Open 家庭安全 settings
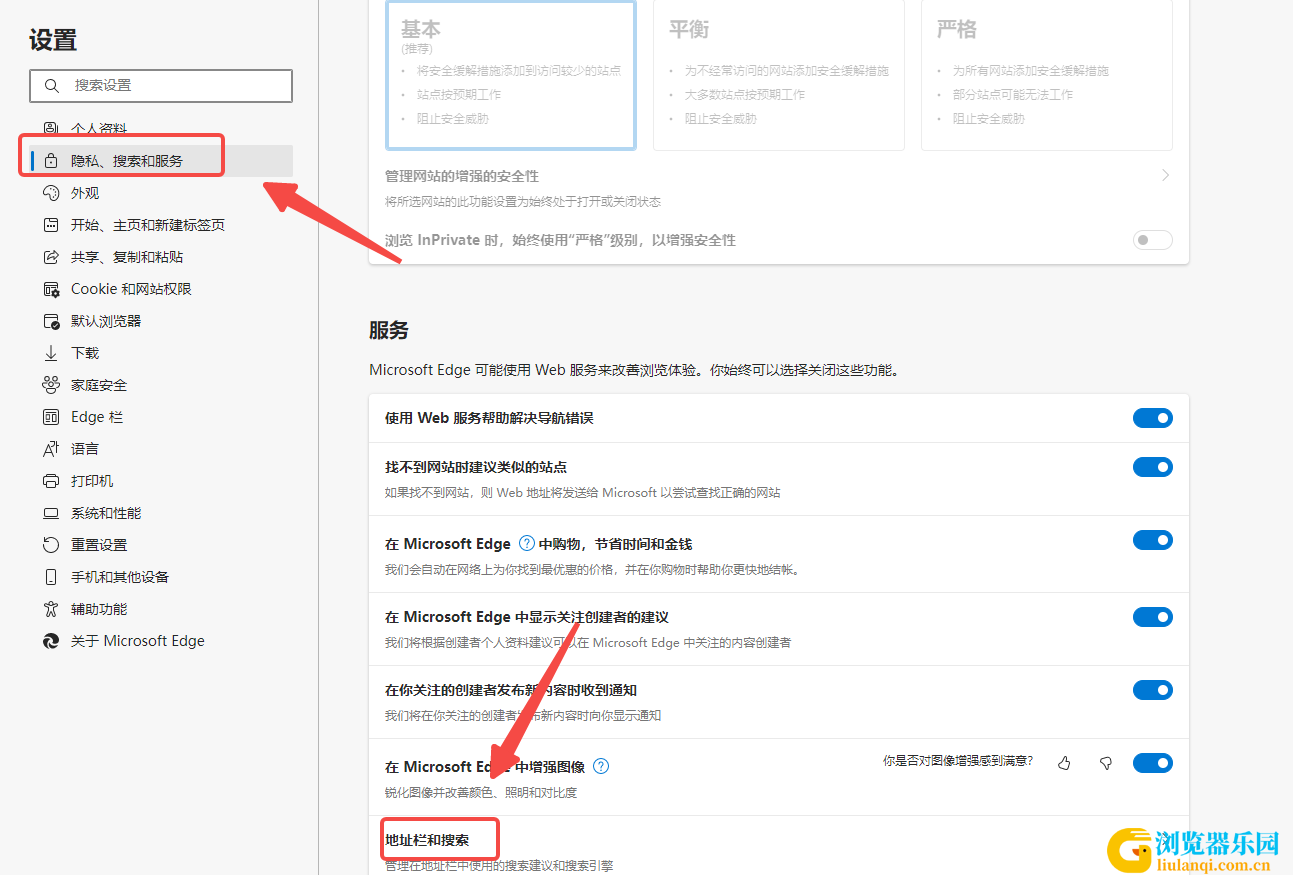The width and height of the screenshot is (1293, 875). click(161, 385)
